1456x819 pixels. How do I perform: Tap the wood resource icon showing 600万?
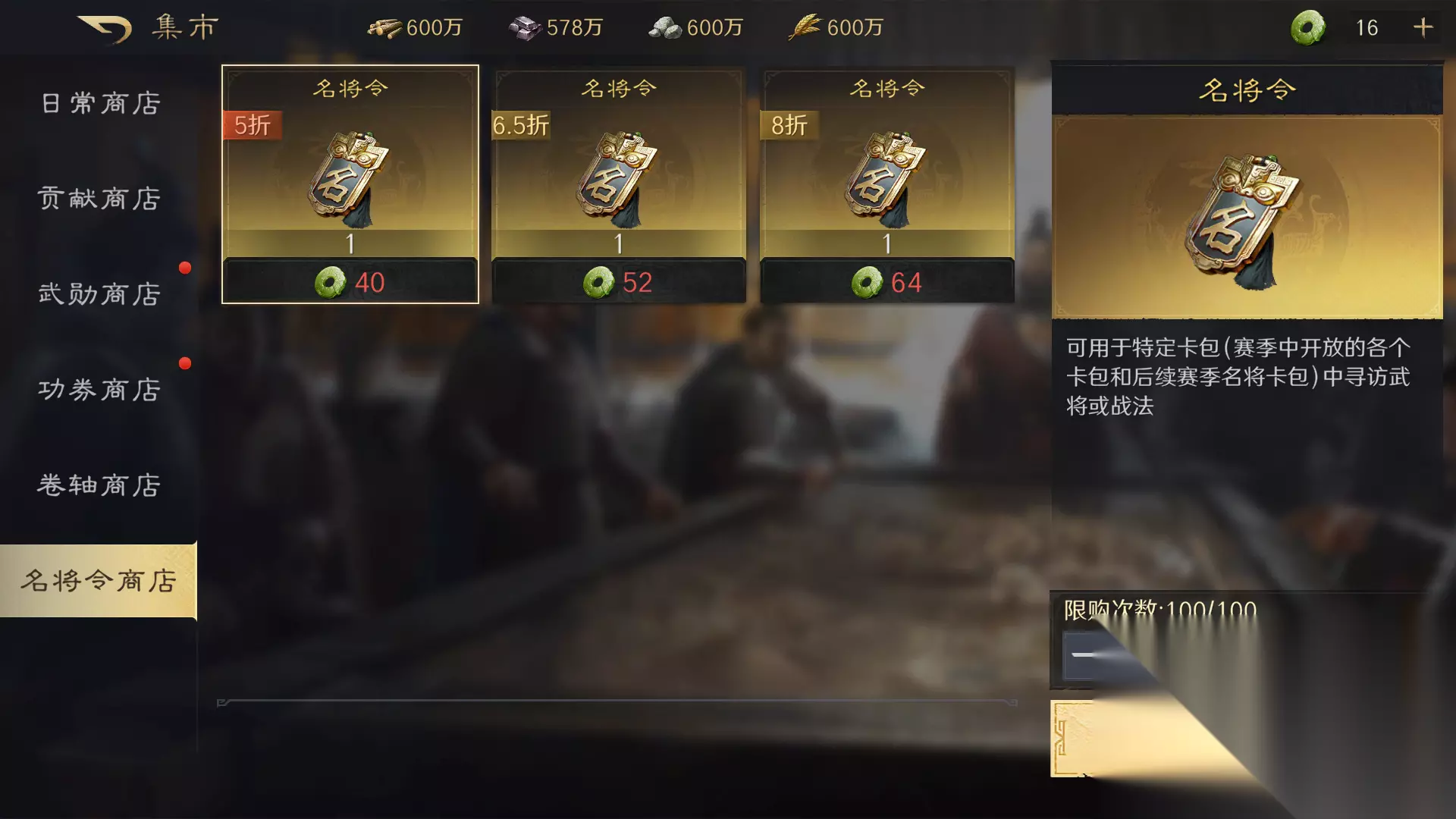pos(384,29)
